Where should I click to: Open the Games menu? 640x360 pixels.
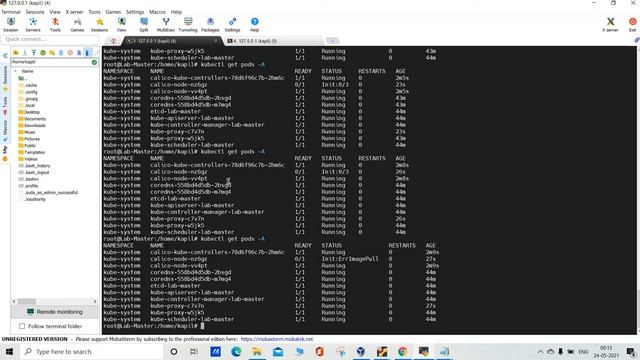pos(113,12)
